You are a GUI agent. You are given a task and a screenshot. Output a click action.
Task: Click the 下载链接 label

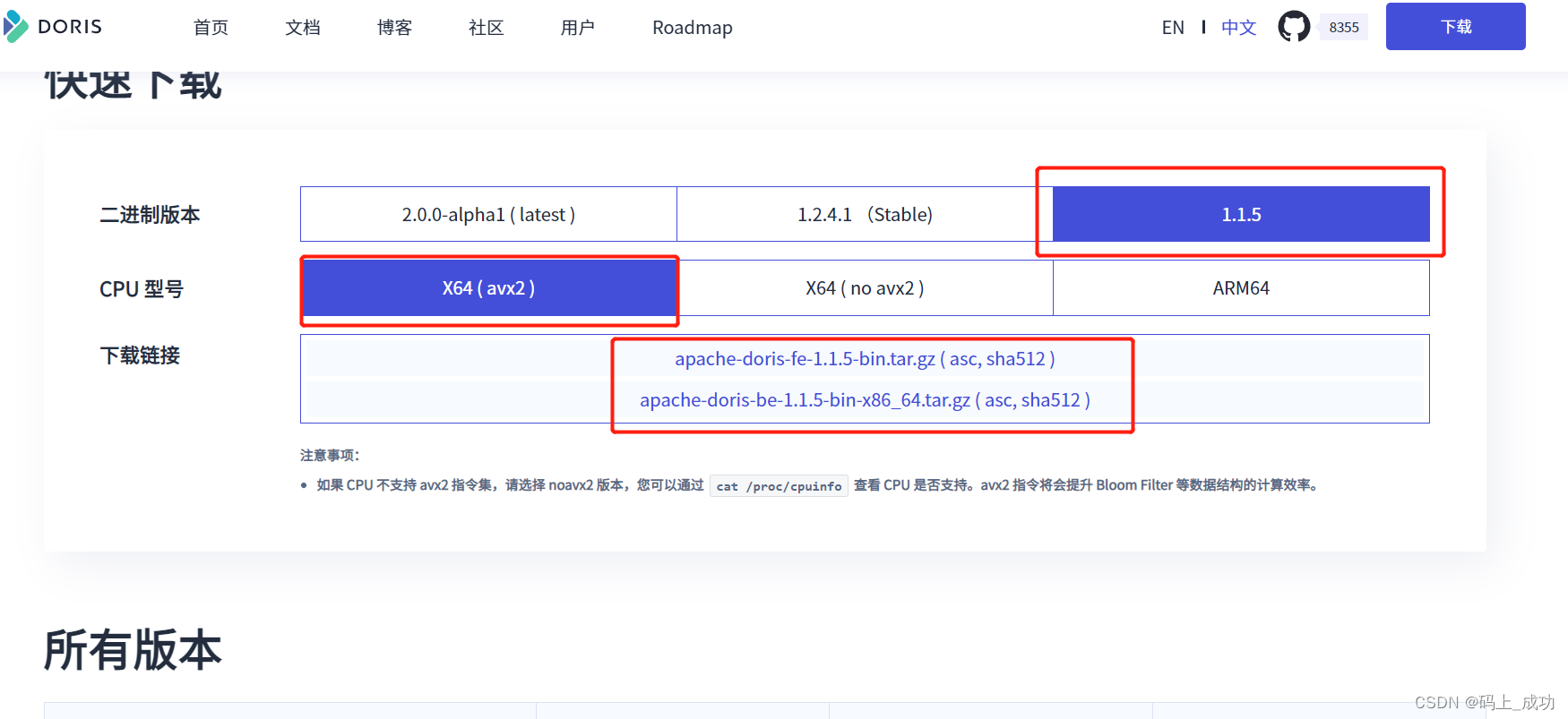coord(140,355)
